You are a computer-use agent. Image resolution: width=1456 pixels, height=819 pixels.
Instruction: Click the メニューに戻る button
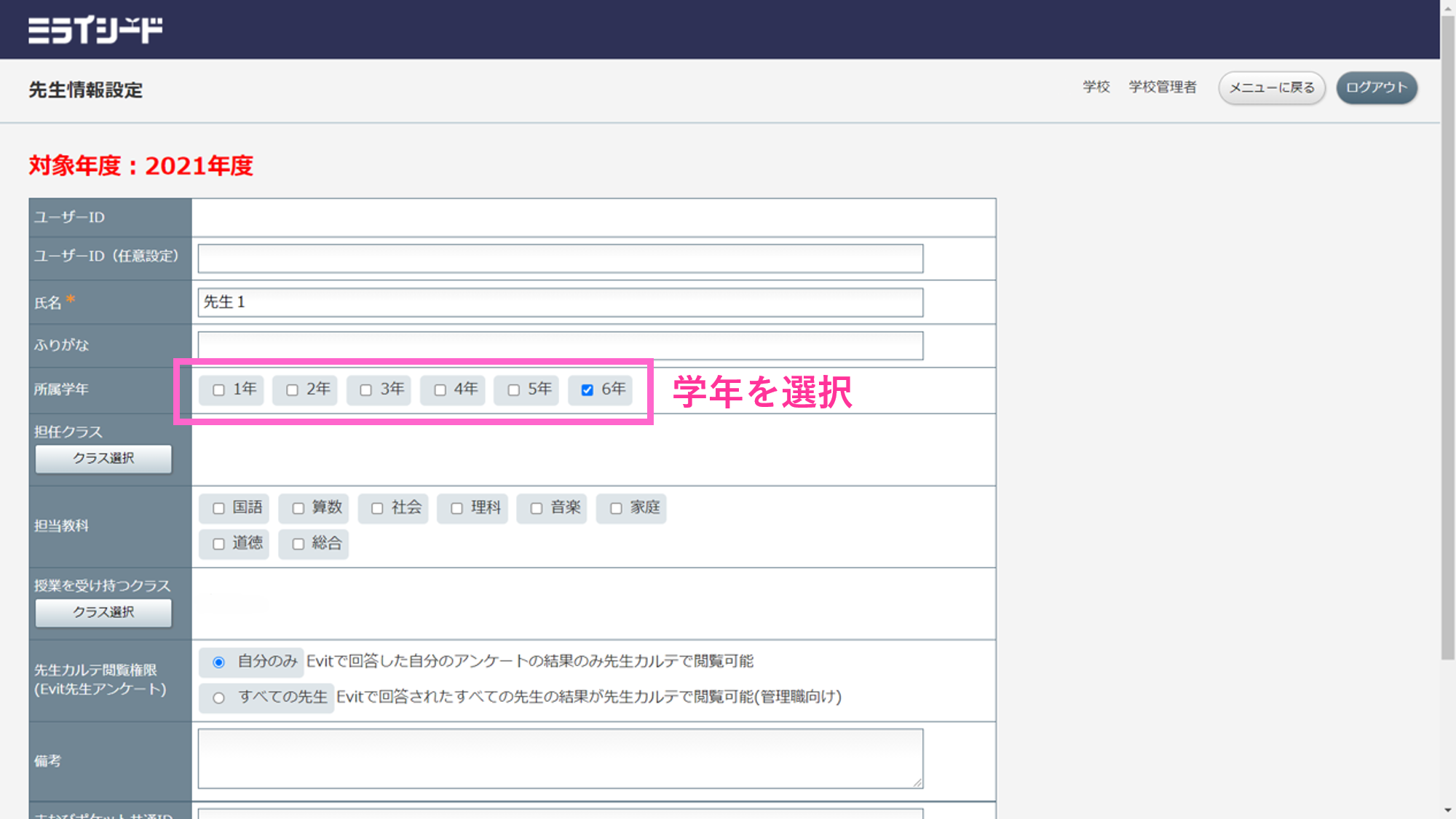(x=1272, y=87)
